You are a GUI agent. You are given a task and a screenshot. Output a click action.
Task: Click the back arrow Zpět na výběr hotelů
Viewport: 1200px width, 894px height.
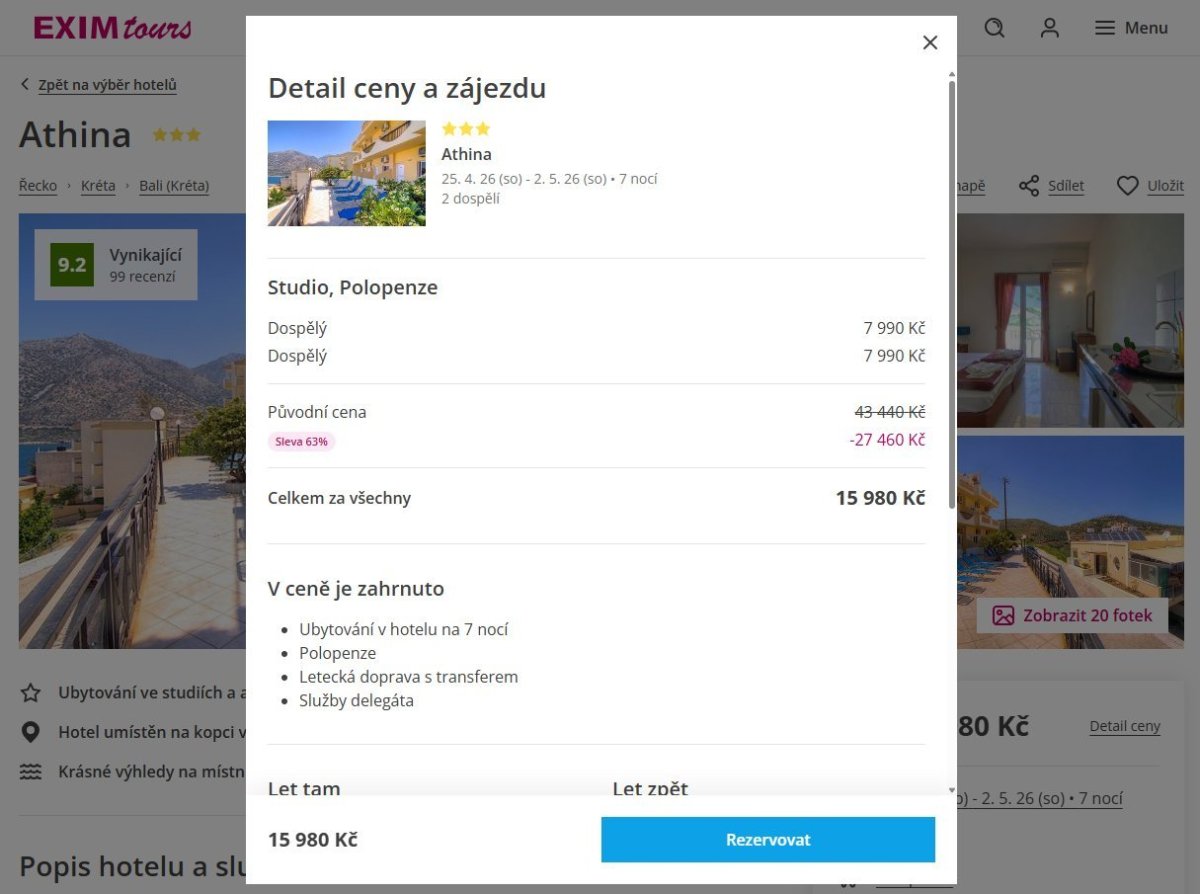[x=26, y=85]
